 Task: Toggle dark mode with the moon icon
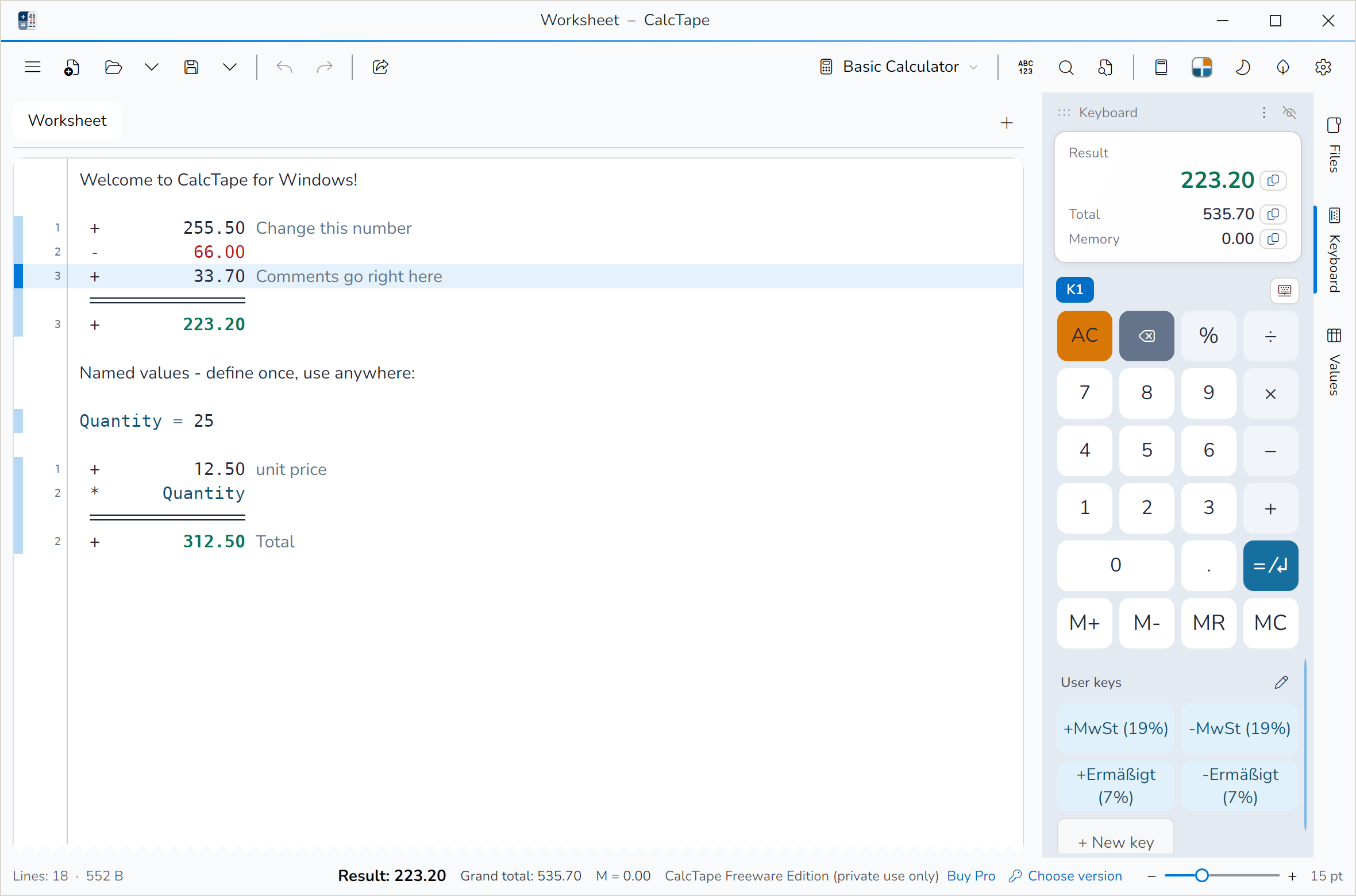coord(1243,67)
